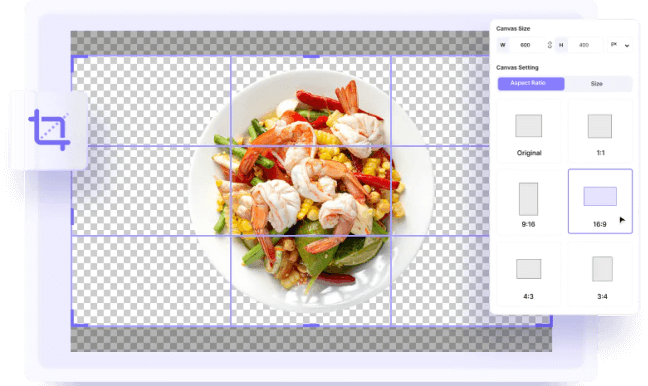Click the left-middle crop edge handle

(73, 216)
